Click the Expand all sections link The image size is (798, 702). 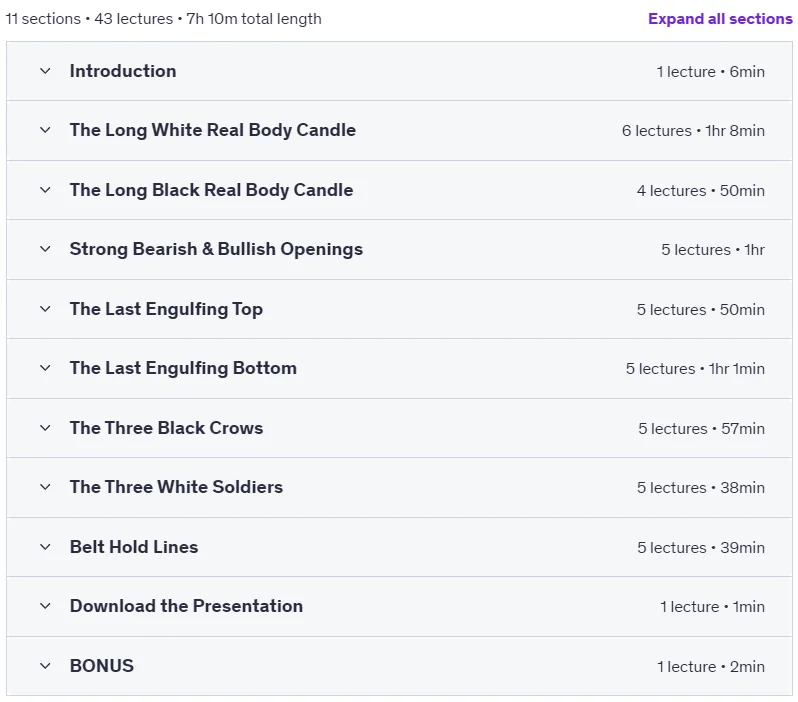tap(720, 19)
